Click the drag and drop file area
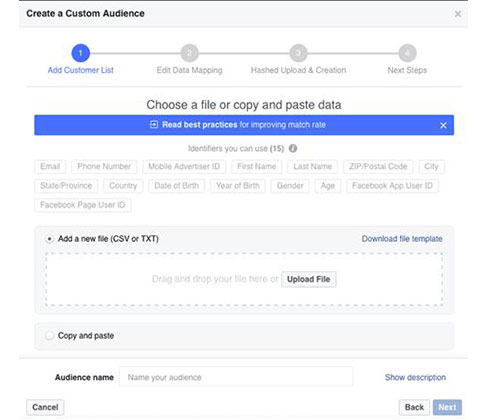 (244, 279)
